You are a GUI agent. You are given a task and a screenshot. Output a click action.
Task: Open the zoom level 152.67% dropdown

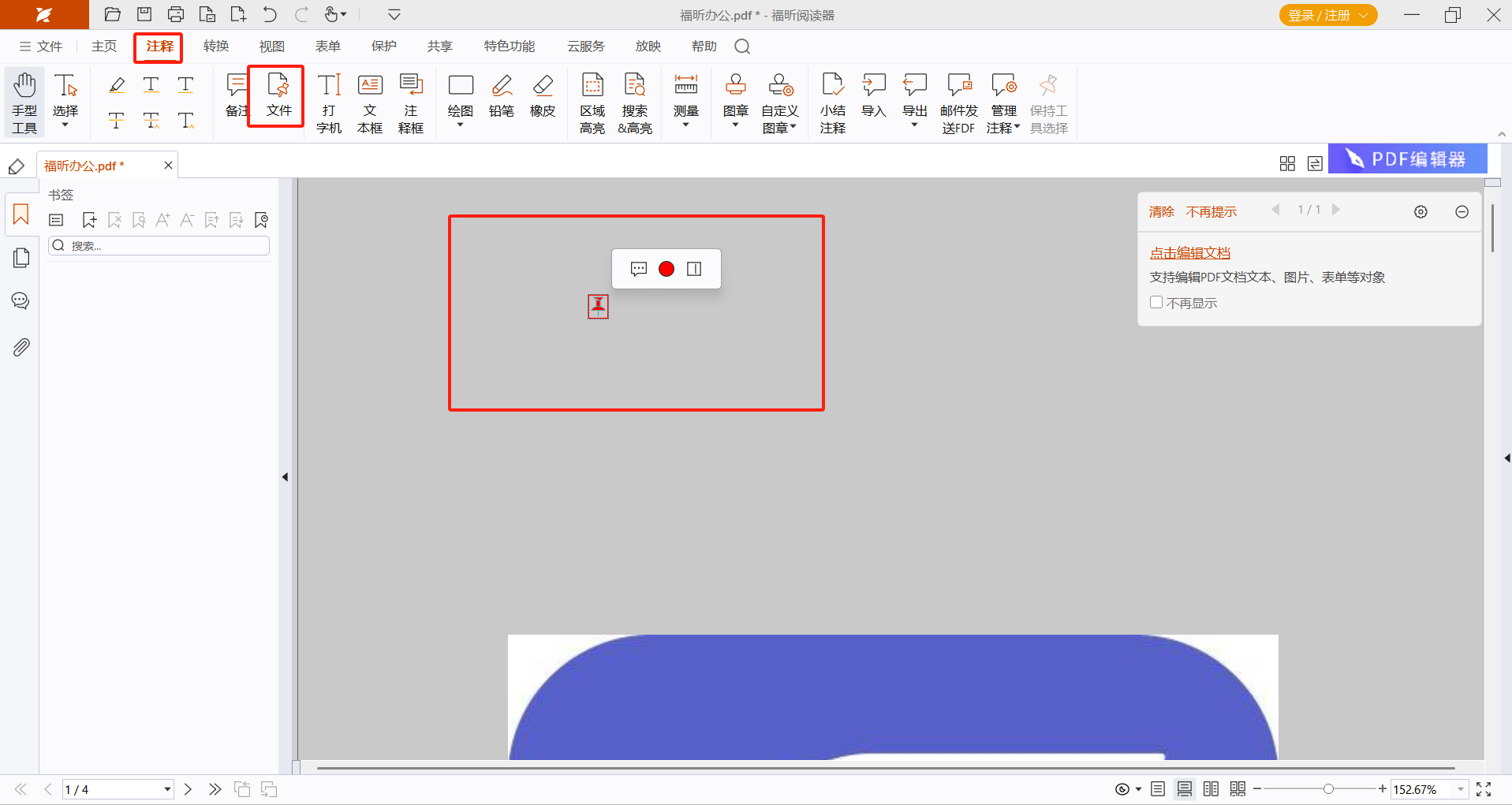(x=1460, y=789)
